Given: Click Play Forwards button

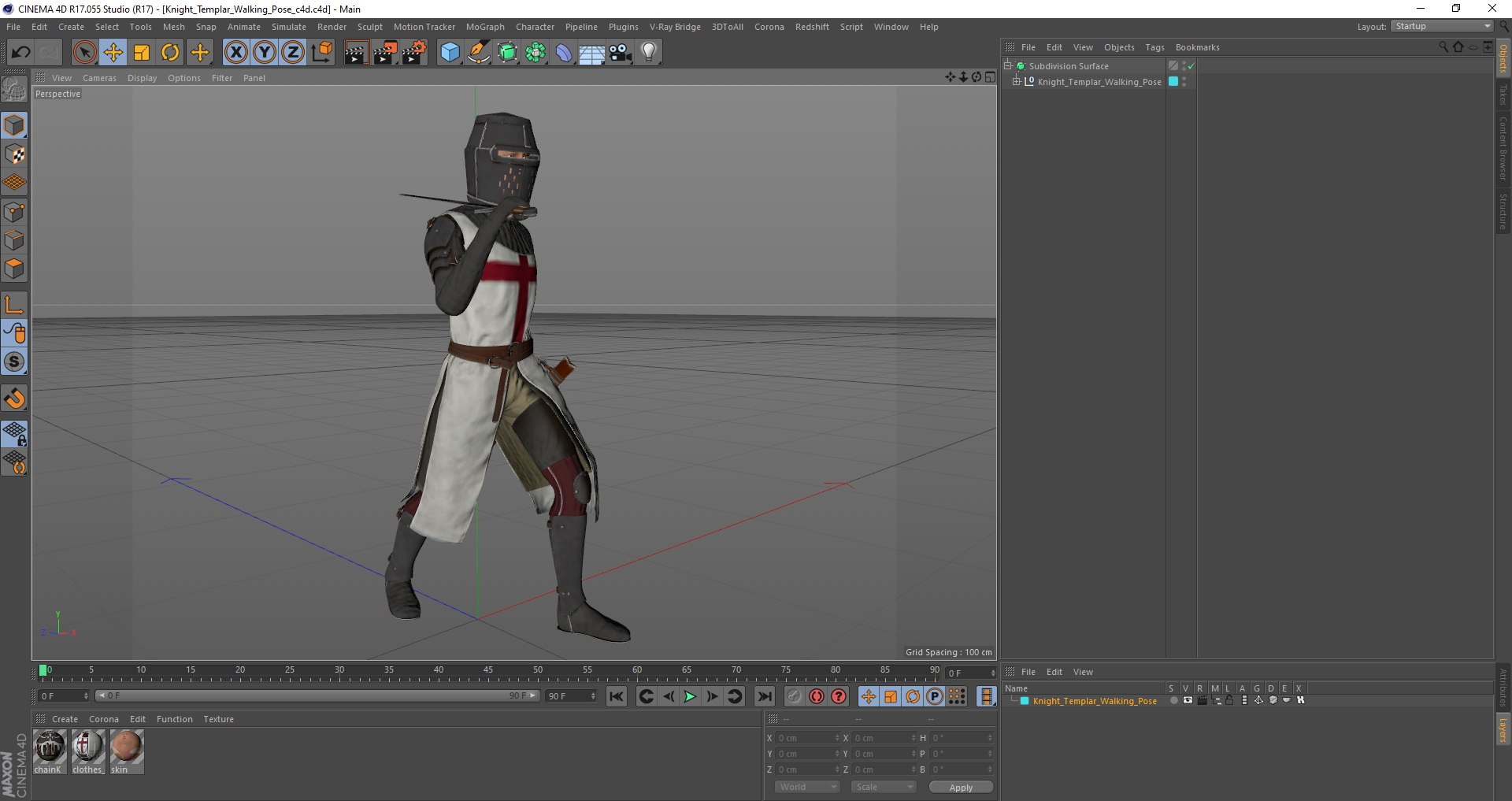Looking at the screenshot, I should 690,696.
